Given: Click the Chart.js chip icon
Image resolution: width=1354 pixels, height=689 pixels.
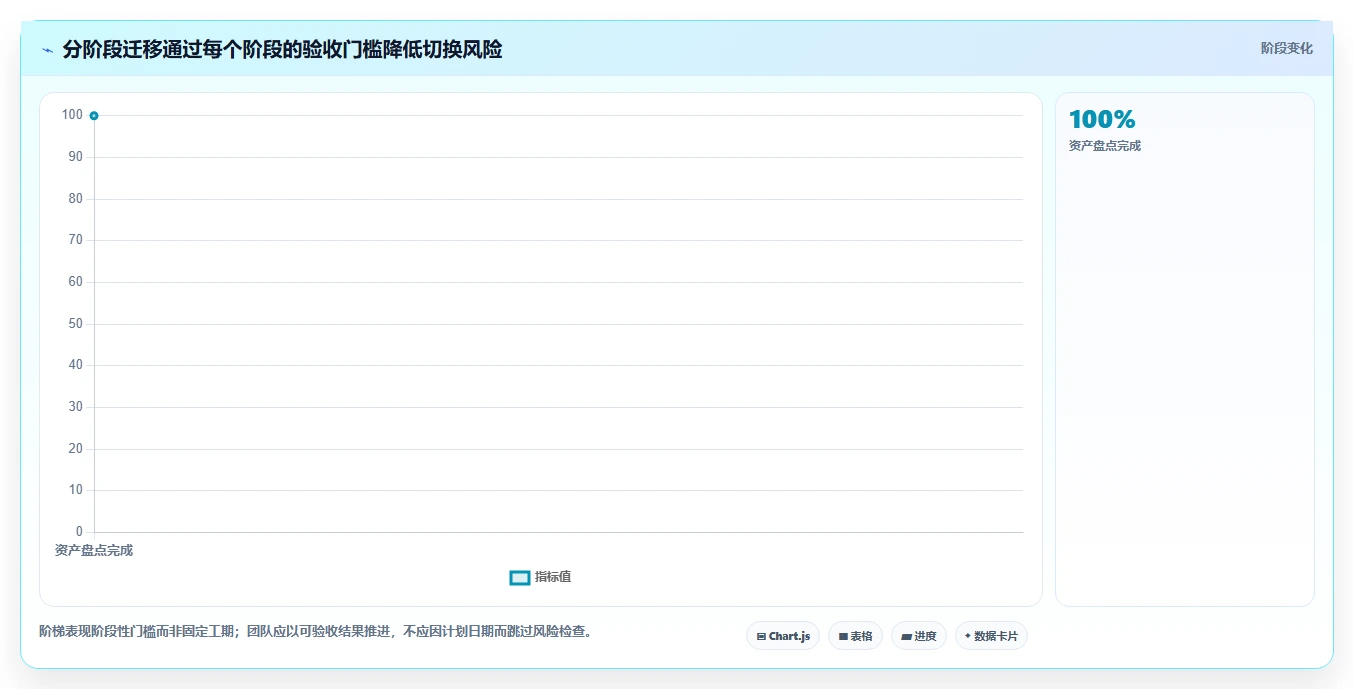Looking at the screenshot, I should (761, 637).
